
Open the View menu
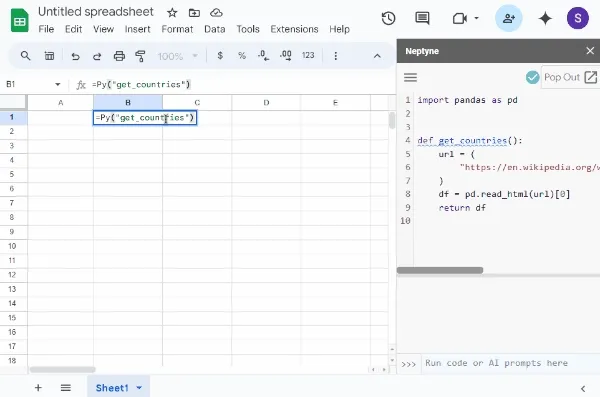(x=104, y=29)
